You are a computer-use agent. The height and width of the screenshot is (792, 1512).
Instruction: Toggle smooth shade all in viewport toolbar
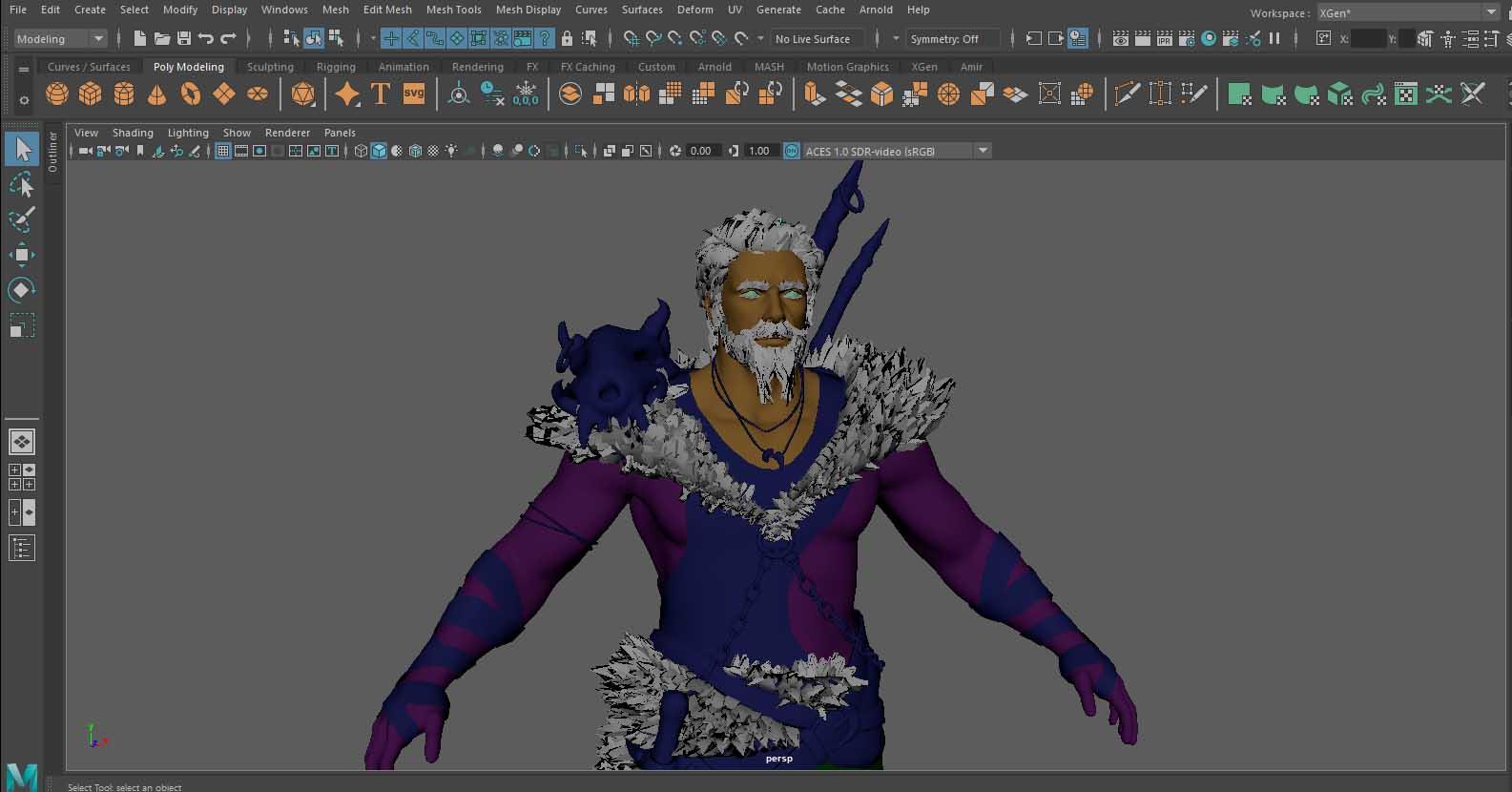tap(379, 151)
